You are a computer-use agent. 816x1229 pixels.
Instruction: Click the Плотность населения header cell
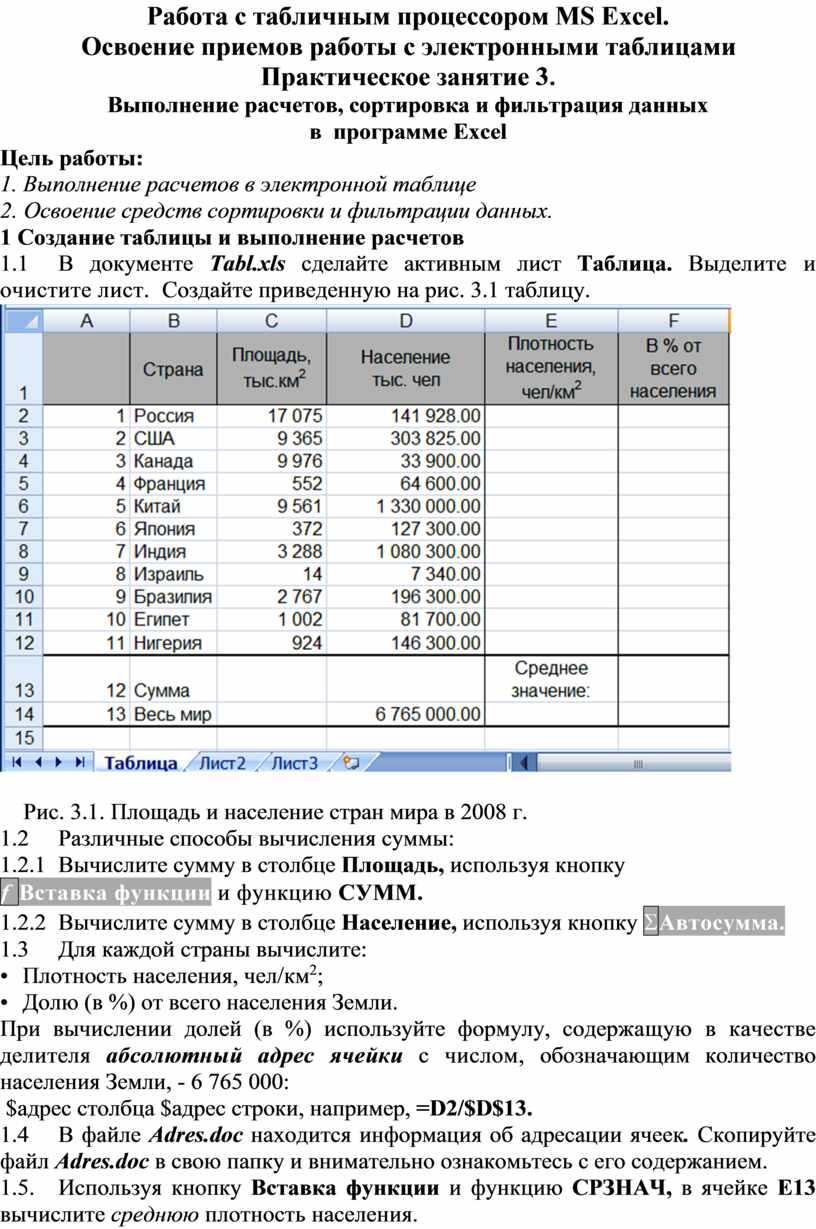point(551,368)
